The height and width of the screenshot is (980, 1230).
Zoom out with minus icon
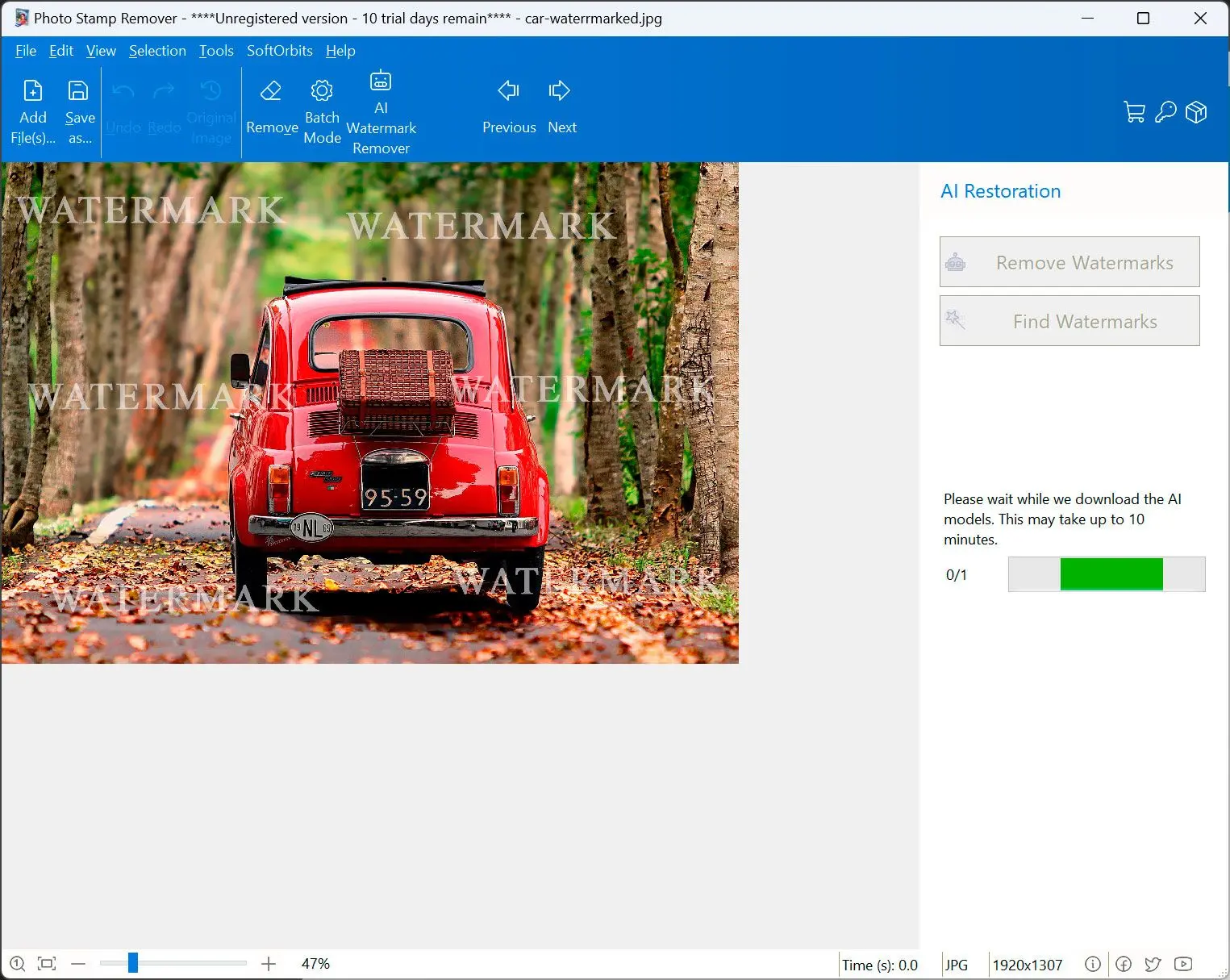[78, 964]
